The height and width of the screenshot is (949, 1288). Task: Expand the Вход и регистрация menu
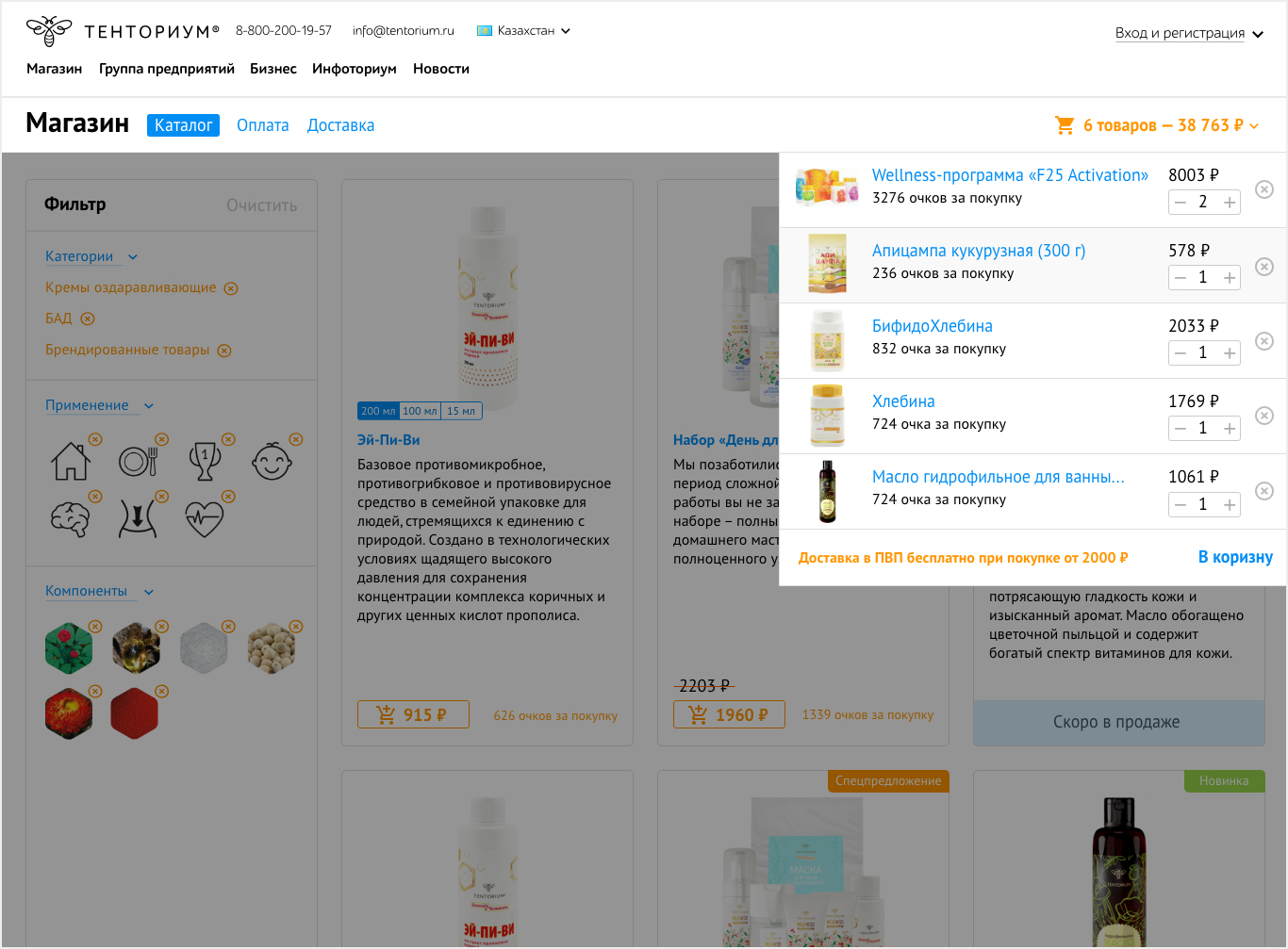point(1188,33)
